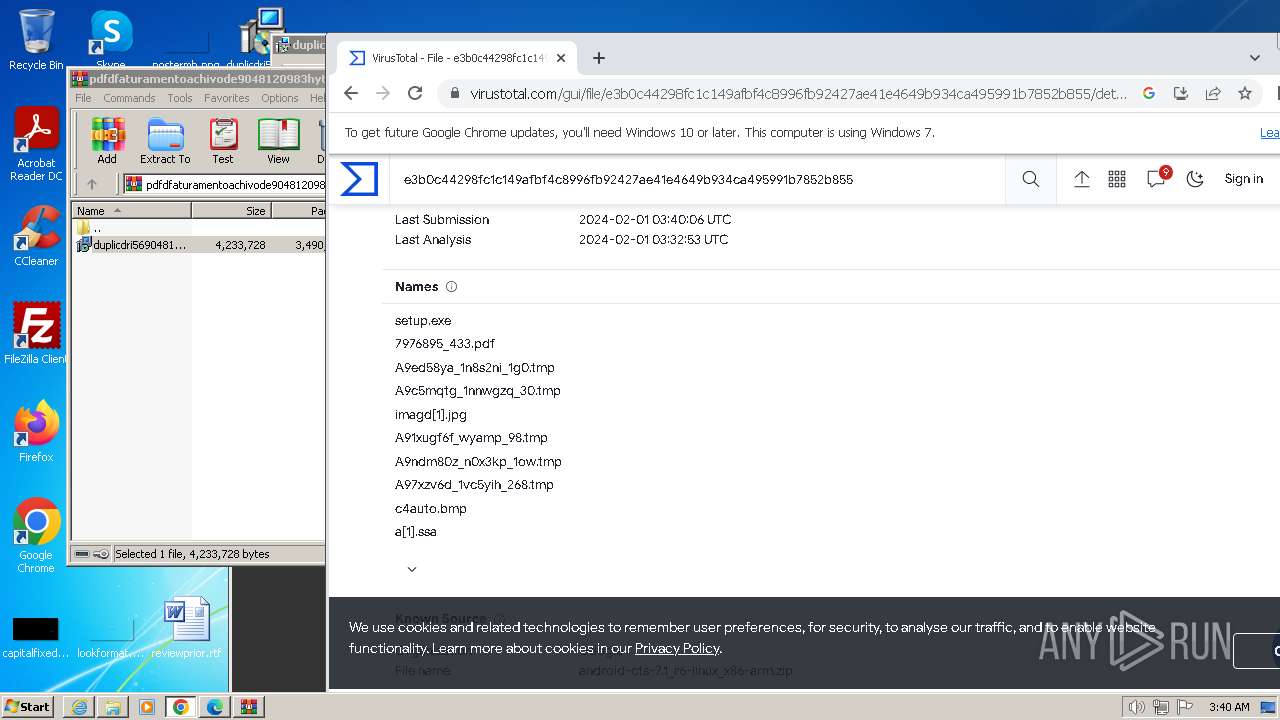Viewport: 1280px width, 720px height.
Task: Click WinRAR View toolbar icon
Action: click(278, 140)
